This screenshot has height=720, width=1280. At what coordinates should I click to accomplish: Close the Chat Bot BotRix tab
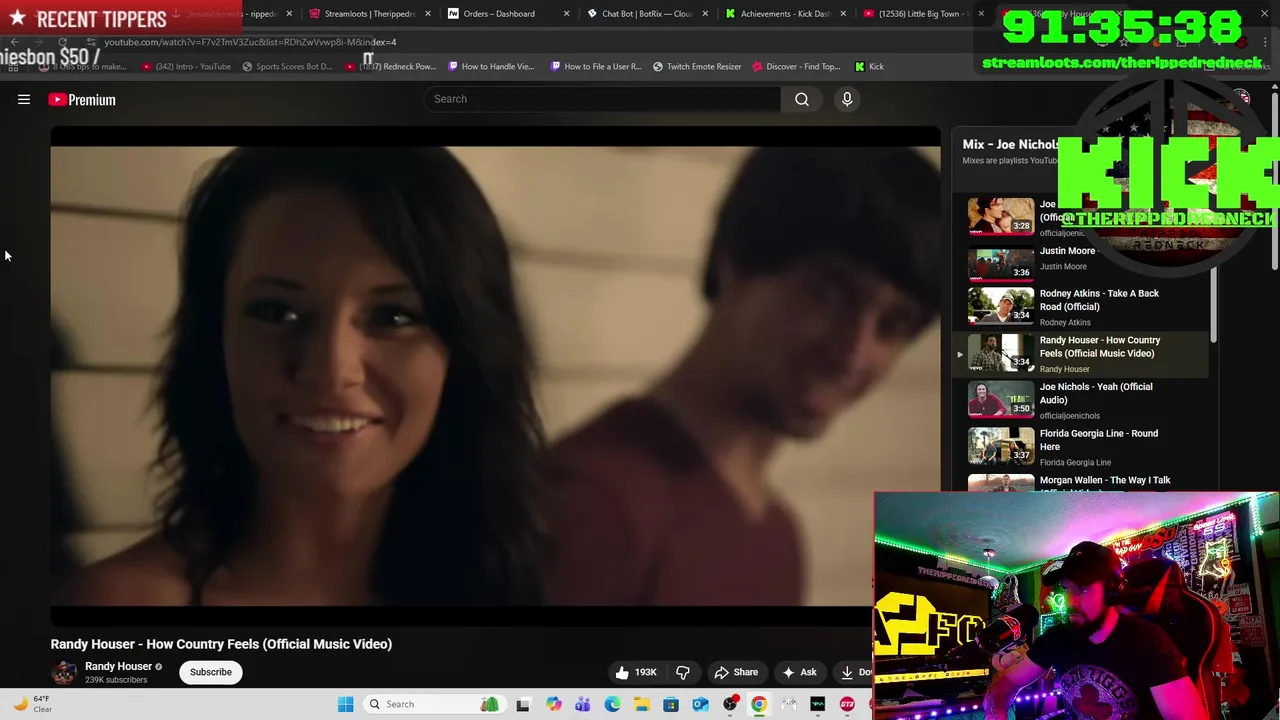[705, 14]
